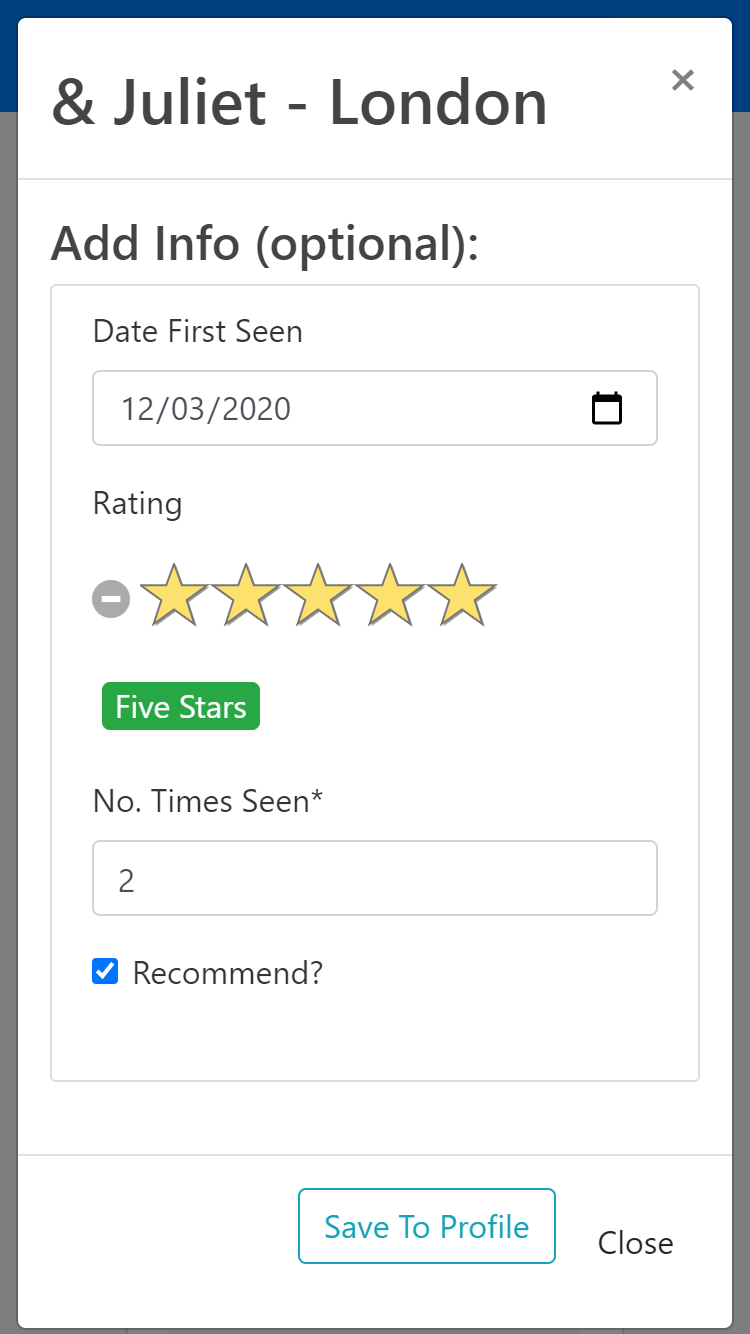Click the Close button
This screenshot has height=1334, width=750.
[x=635, y=1242]
